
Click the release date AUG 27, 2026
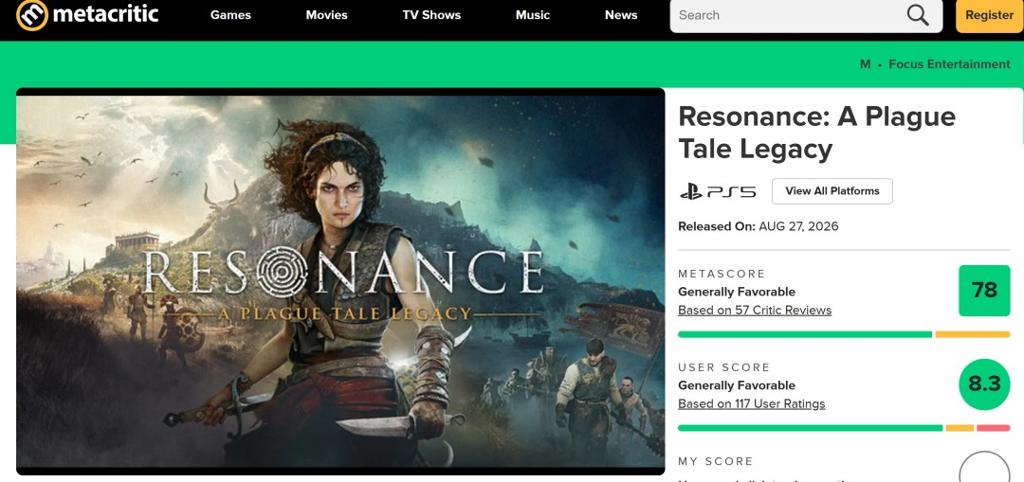[x=798, y=227]
